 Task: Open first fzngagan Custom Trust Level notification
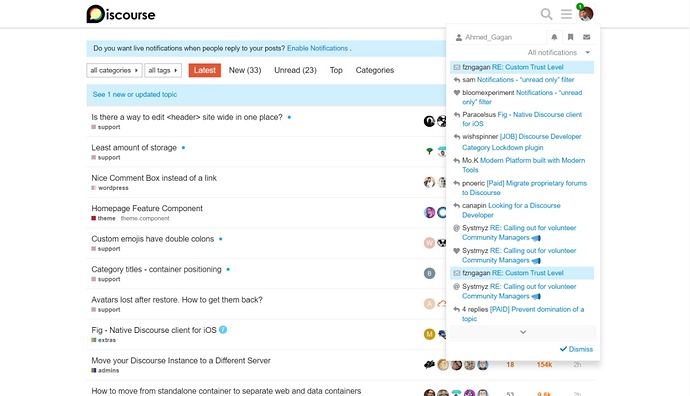pyautogui.click(x=522, y=67)
